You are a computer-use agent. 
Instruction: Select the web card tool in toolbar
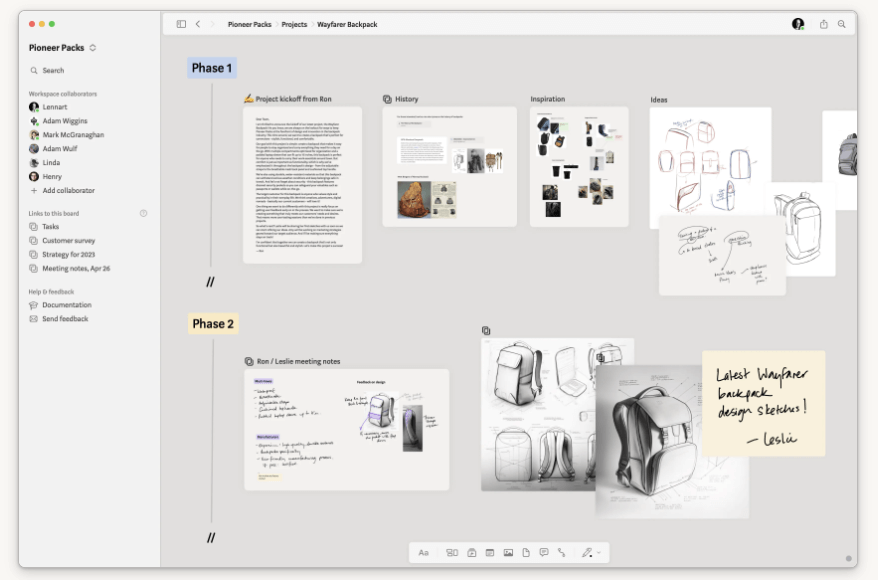click(490, 553)
